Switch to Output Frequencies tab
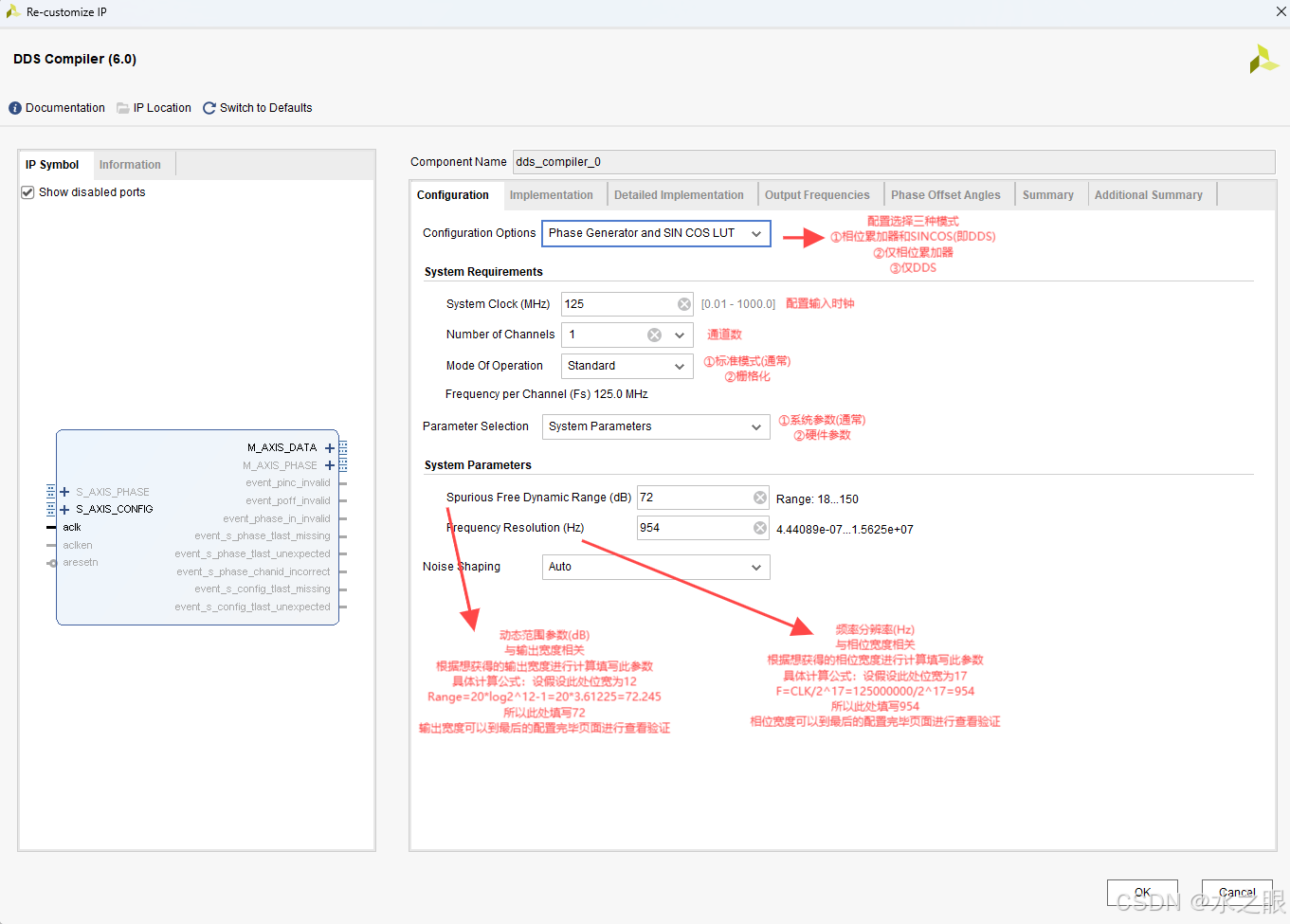Screen dimensions: 1290x924 817,195
